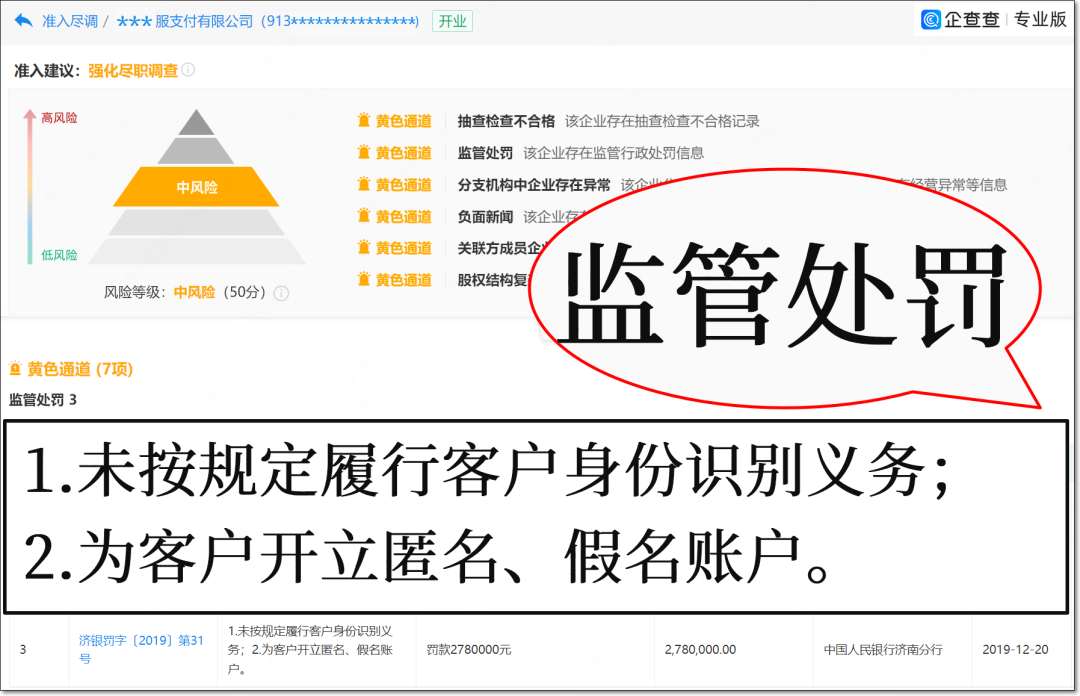The width and height of the screenshot is (1080, 696).
Task: Click the alarm bell icon beside 抽查检查不合格
Action: (364, 120)
